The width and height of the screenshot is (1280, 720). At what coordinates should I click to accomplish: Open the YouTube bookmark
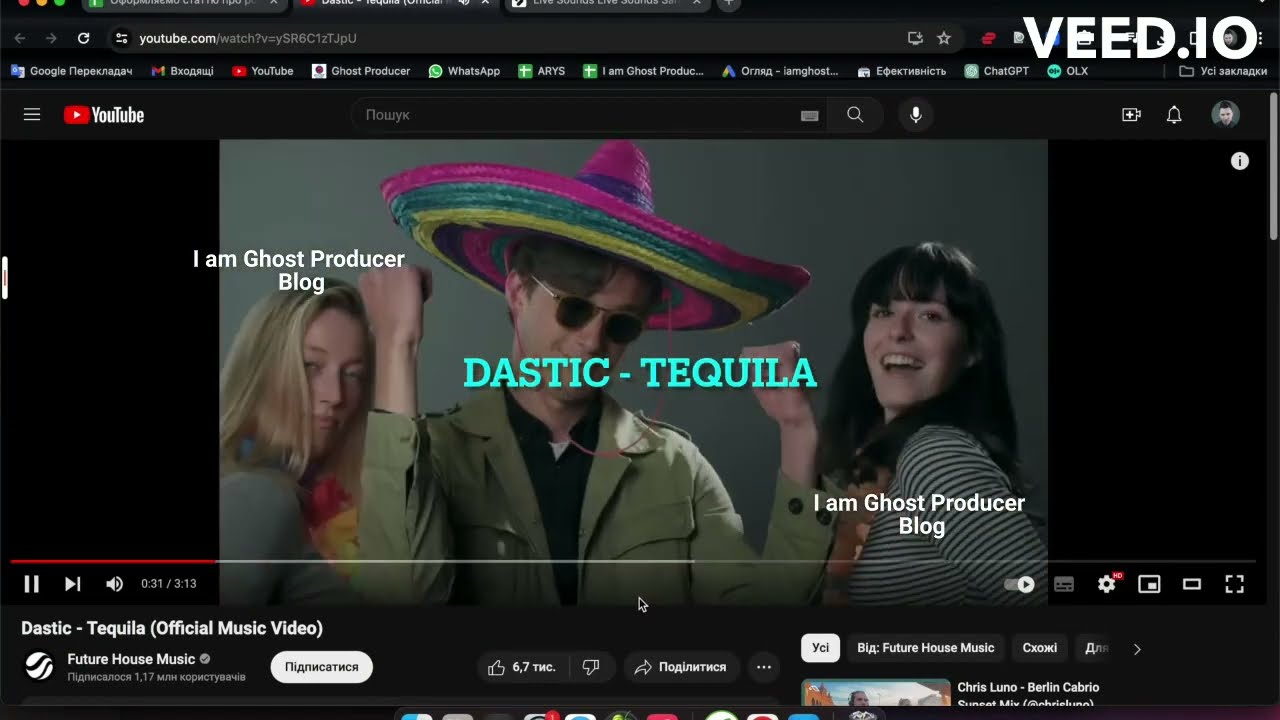[x=263, y=71]
